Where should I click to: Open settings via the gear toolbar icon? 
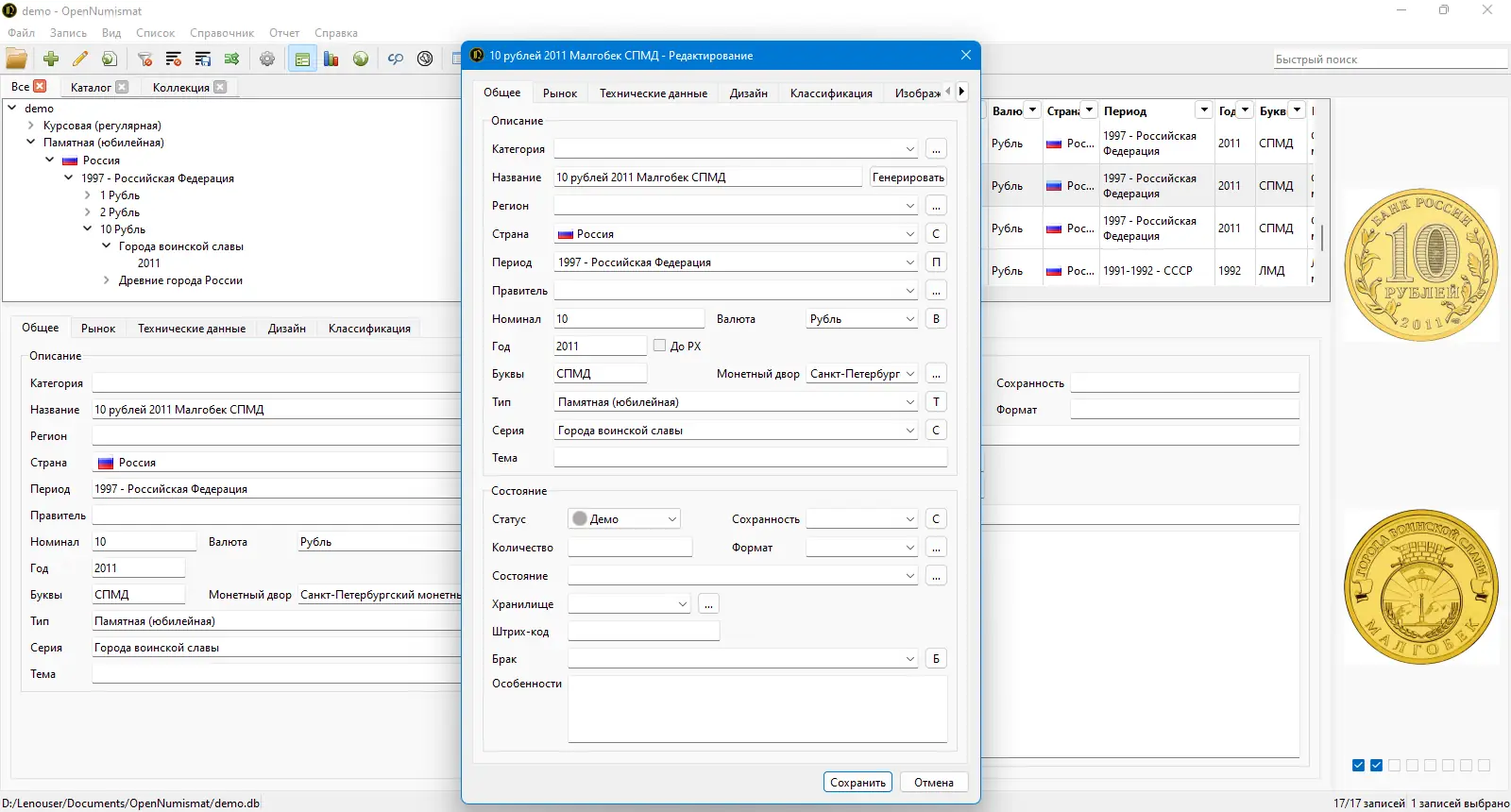(x=267, y=59)
